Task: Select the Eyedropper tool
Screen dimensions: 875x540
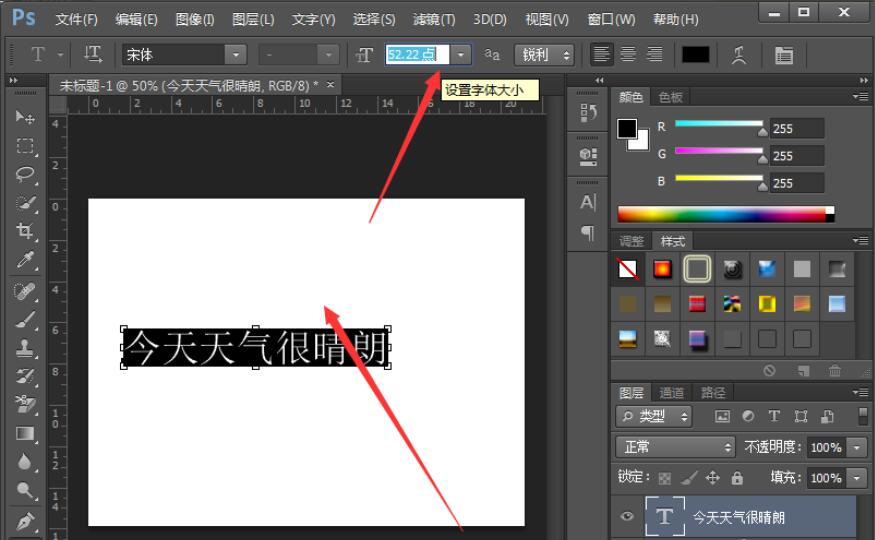Action: pos(25,259)
